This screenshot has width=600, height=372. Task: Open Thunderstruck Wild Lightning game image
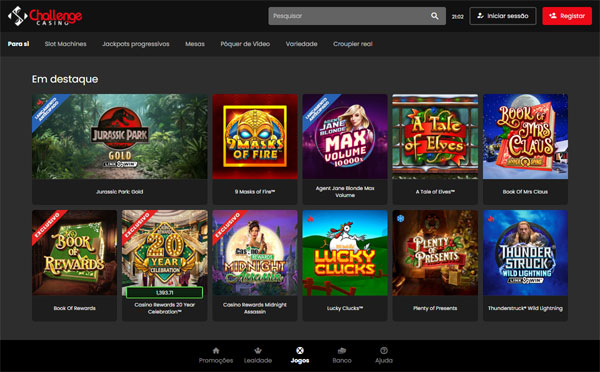click(525, 253)
